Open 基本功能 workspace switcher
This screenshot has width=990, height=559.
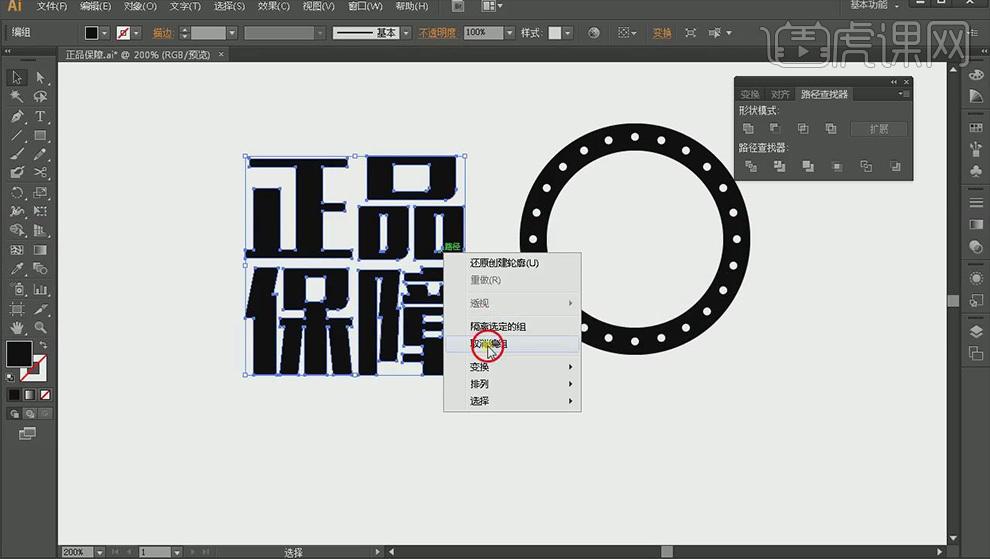(x=874, y=5)
